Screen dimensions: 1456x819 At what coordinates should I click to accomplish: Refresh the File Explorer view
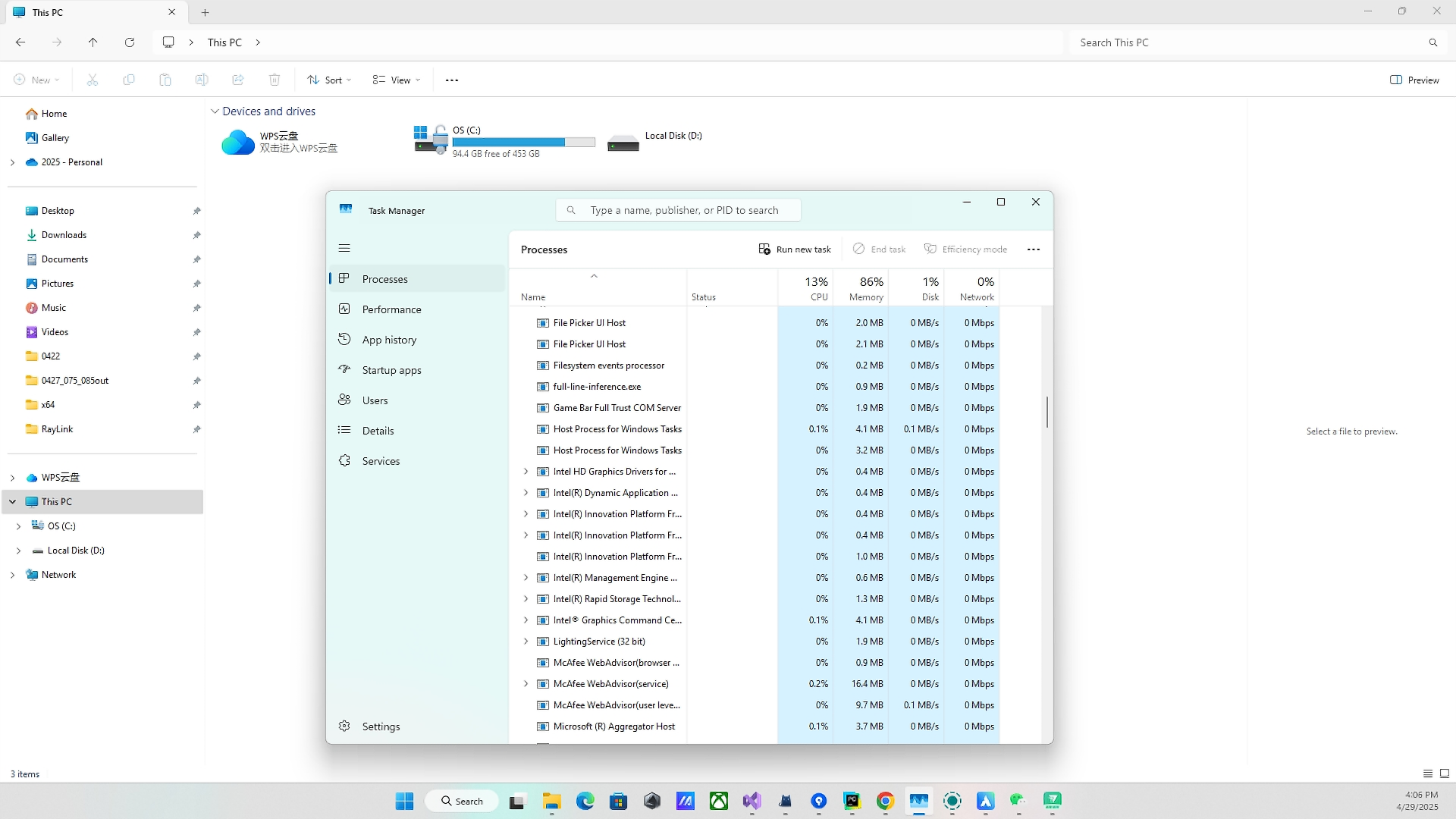pyautogui.click(x=130, y=42)
